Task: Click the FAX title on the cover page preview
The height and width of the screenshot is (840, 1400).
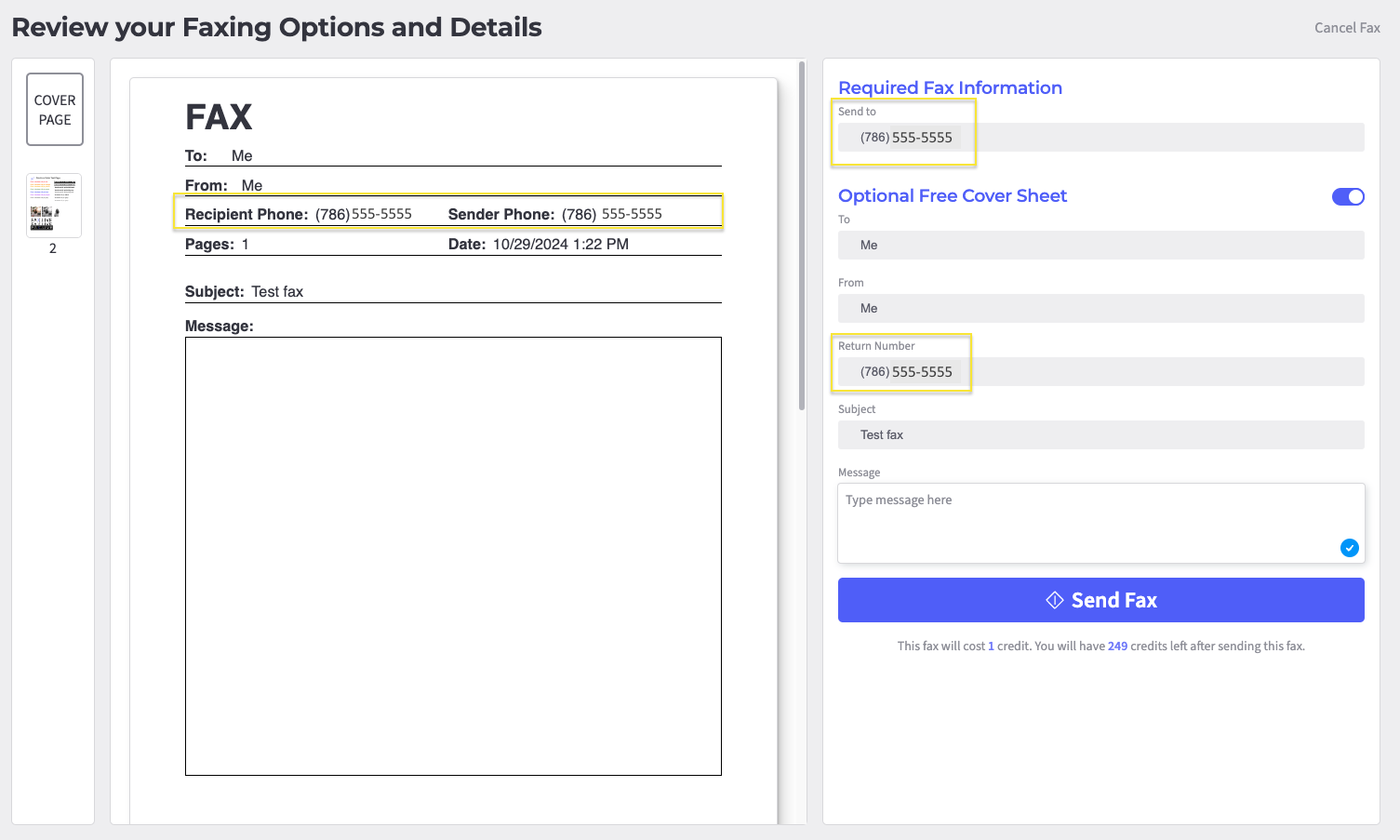Action: point(218,115)
